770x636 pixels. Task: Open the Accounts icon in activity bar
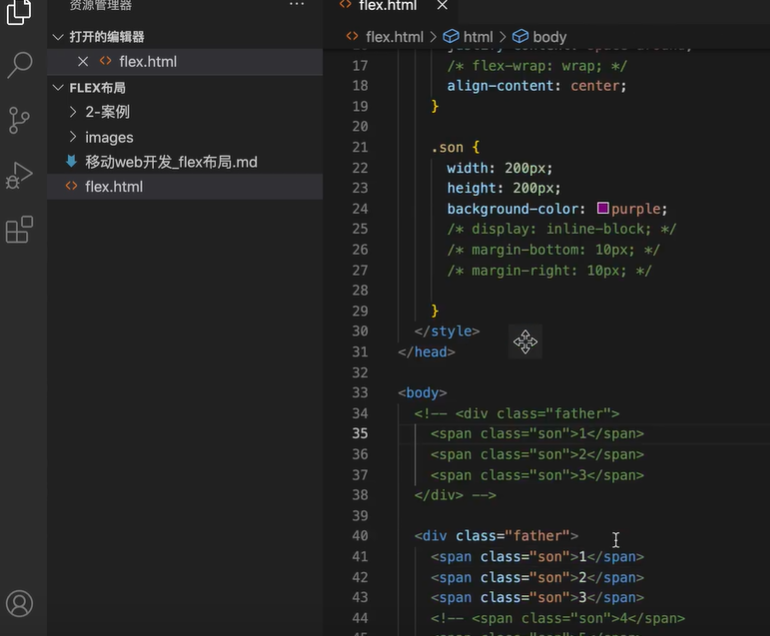(x=19, y=604)
